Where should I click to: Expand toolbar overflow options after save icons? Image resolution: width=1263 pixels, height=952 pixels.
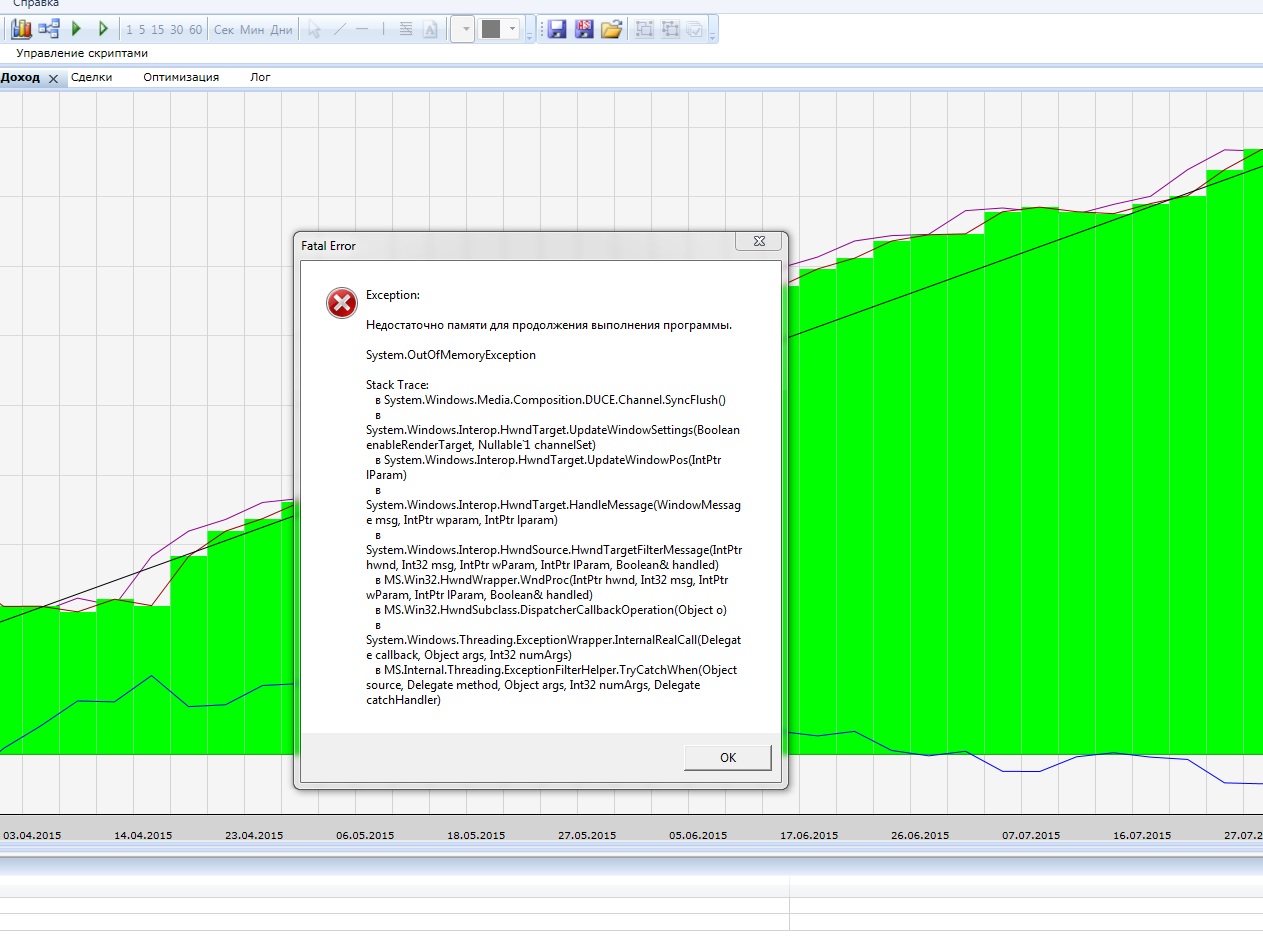click(x=712, y=34)
